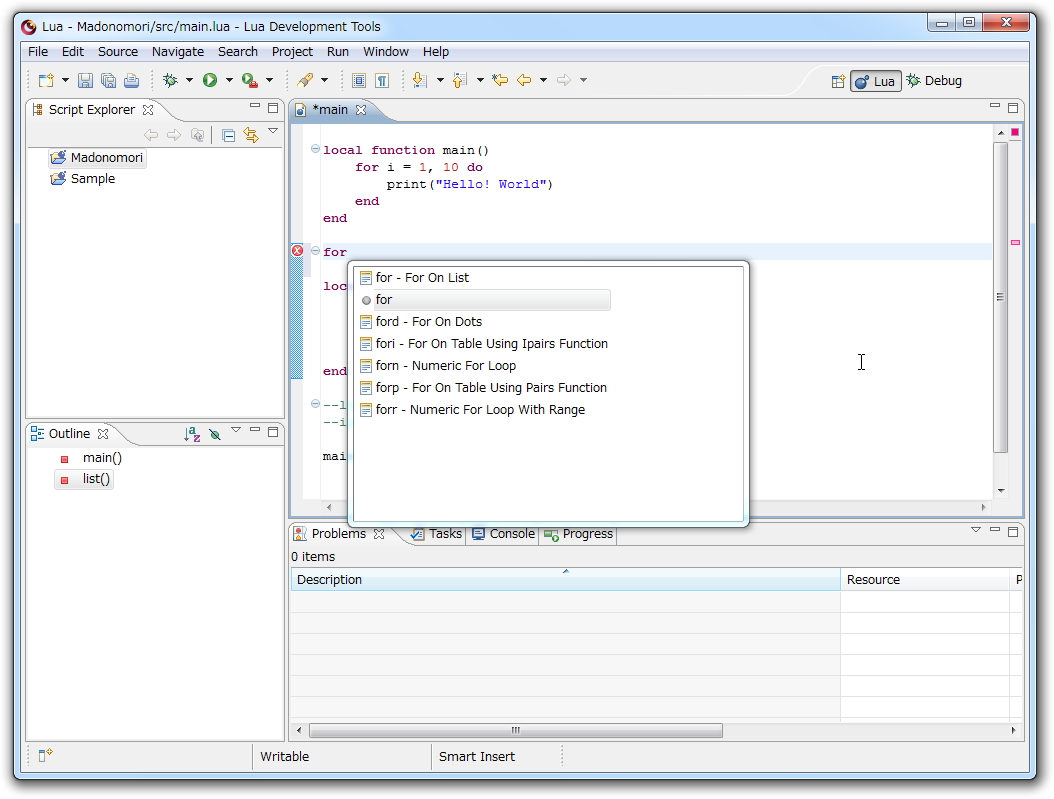
Task: Collapse the main function fold marker
Action: pos(315,150)
